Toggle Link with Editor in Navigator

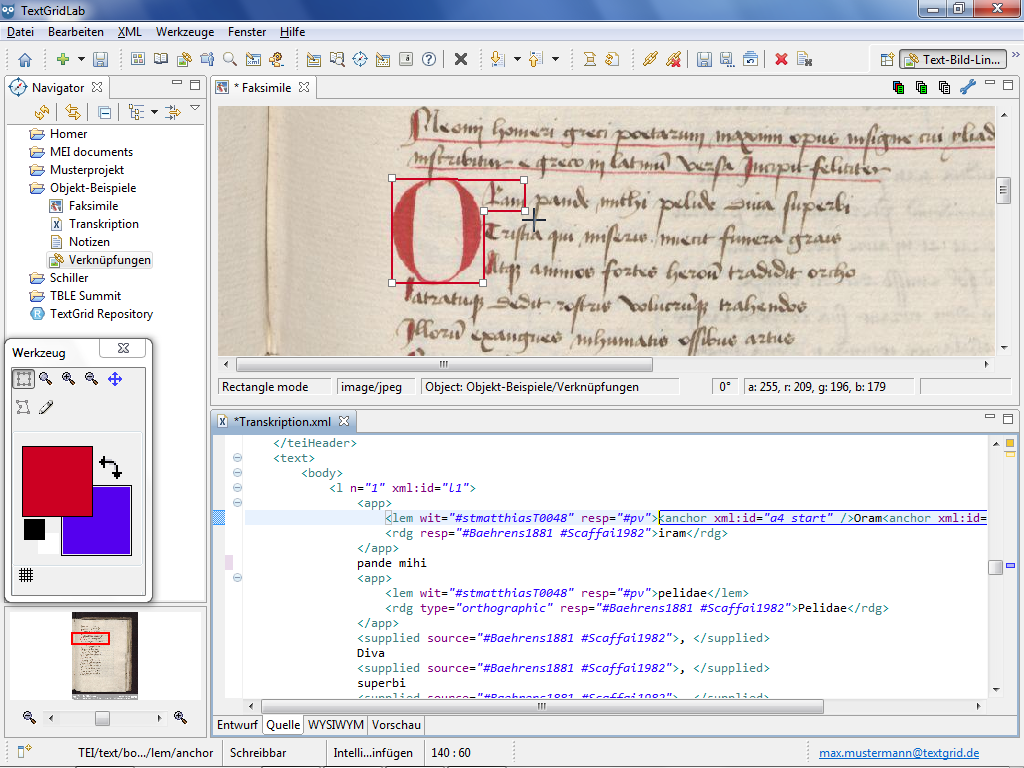tap(73, 112)
